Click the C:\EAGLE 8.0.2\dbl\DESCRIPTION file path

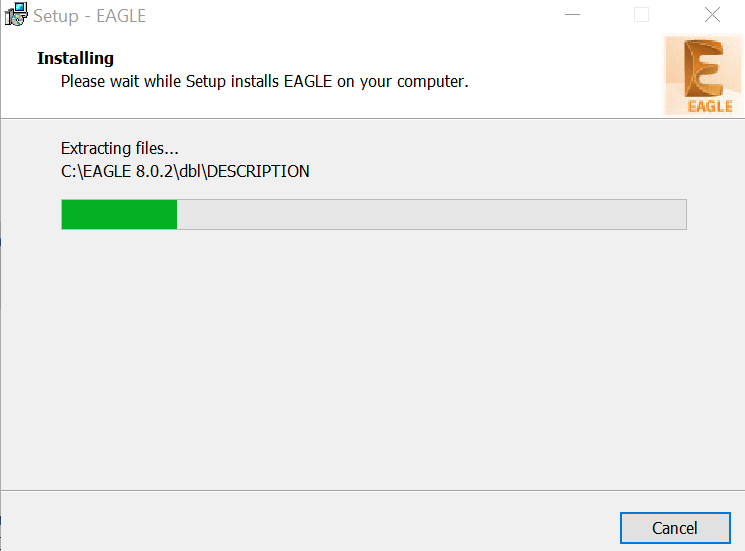(x=185, y=171)
